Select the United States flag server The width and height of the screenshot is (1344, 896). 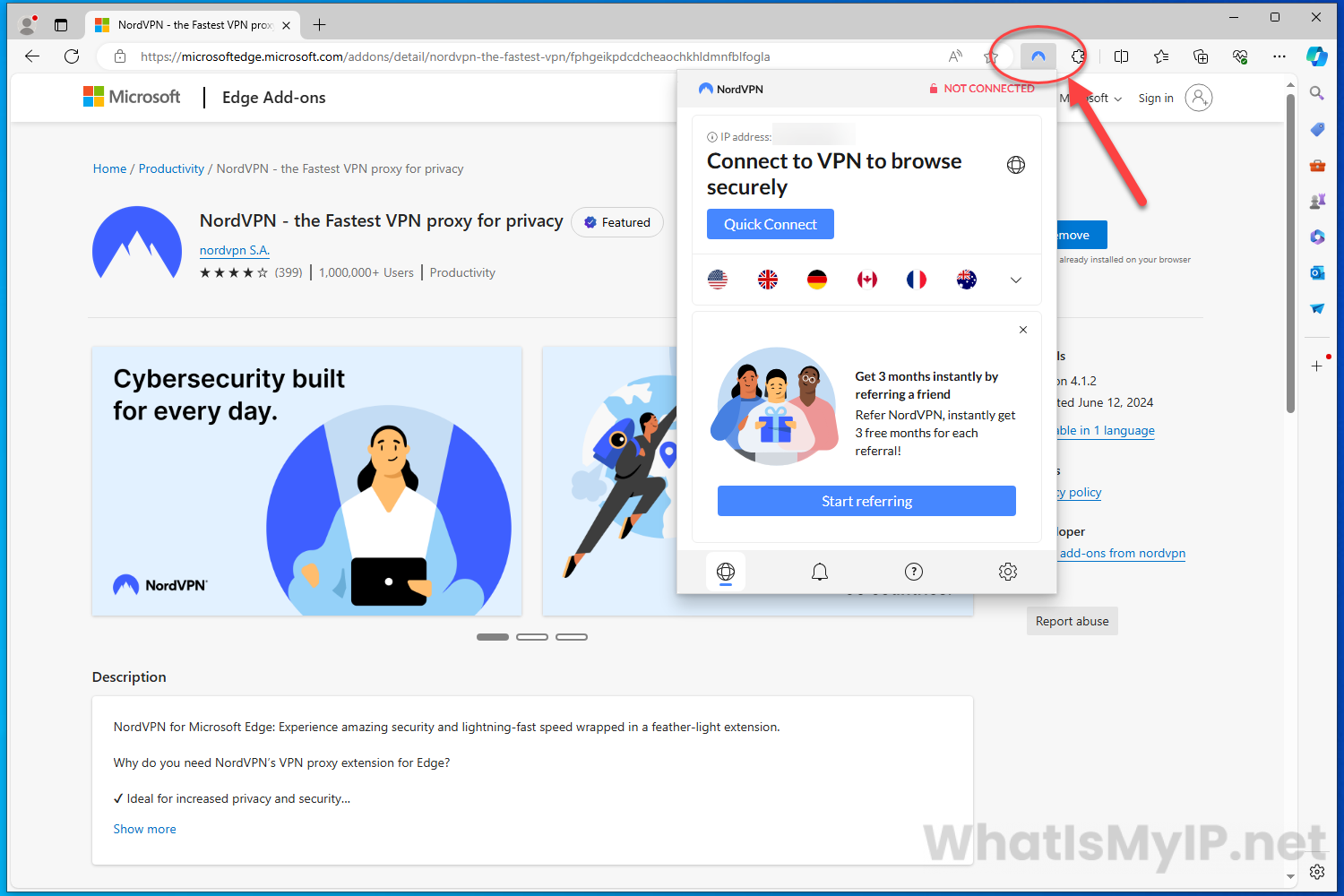tap(718, 280)
